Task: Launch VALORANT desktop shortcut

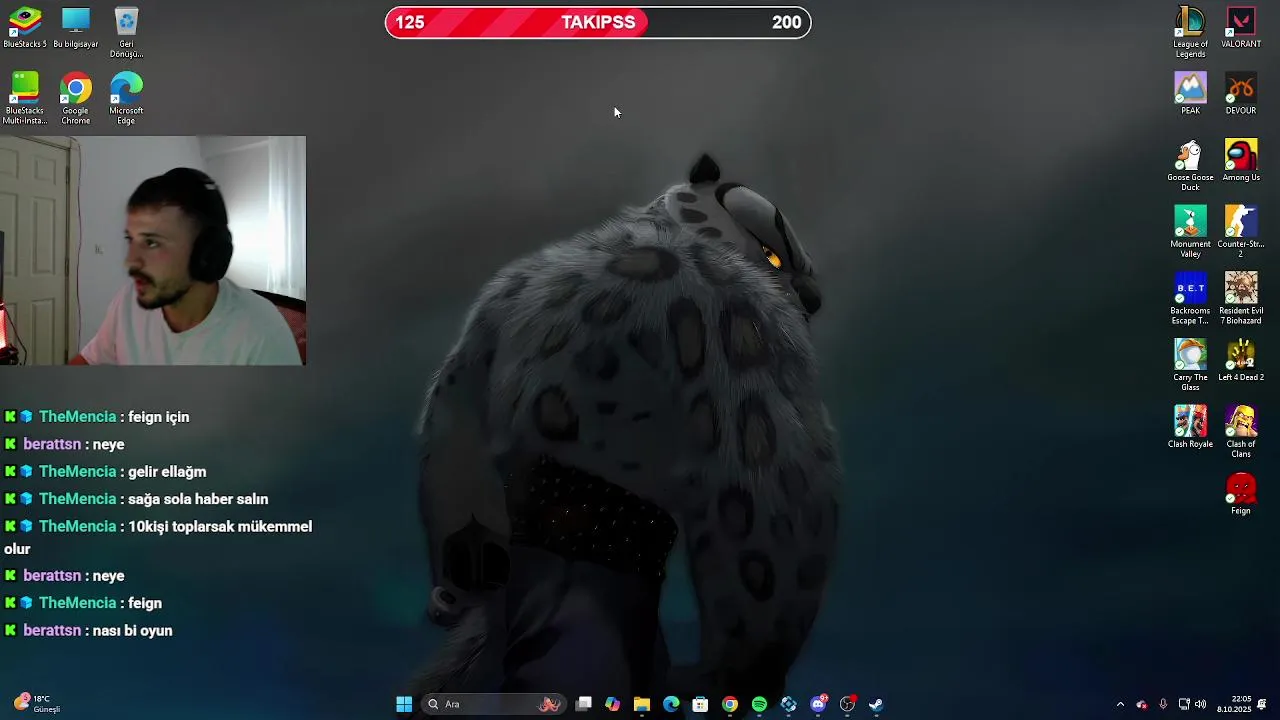Action: click(x=1241, y=27)
